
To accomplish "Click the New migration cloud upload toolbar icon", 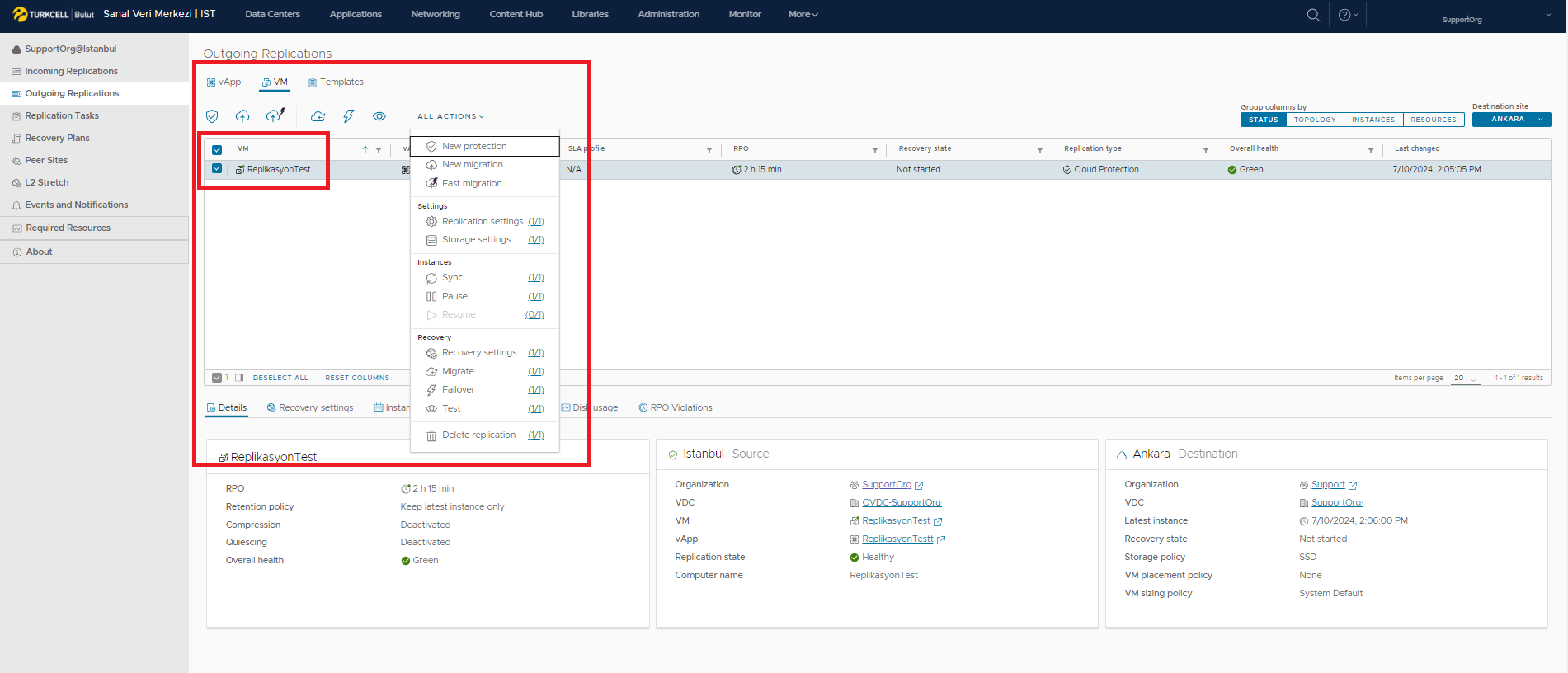I will pyautogui.click(x=242, y=116).
